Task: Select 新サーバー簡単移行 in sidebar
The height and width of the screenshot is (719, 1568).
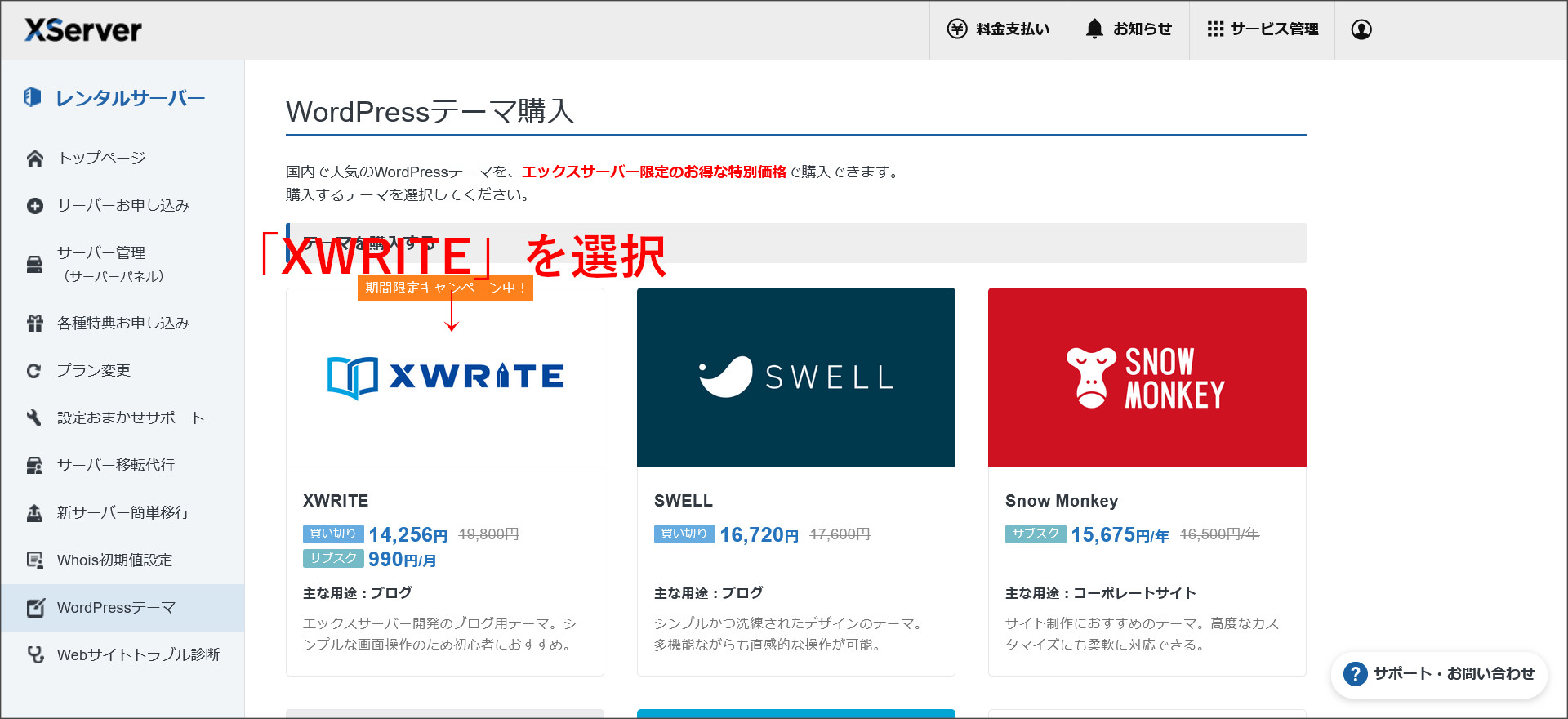Action: click(122, 513)
